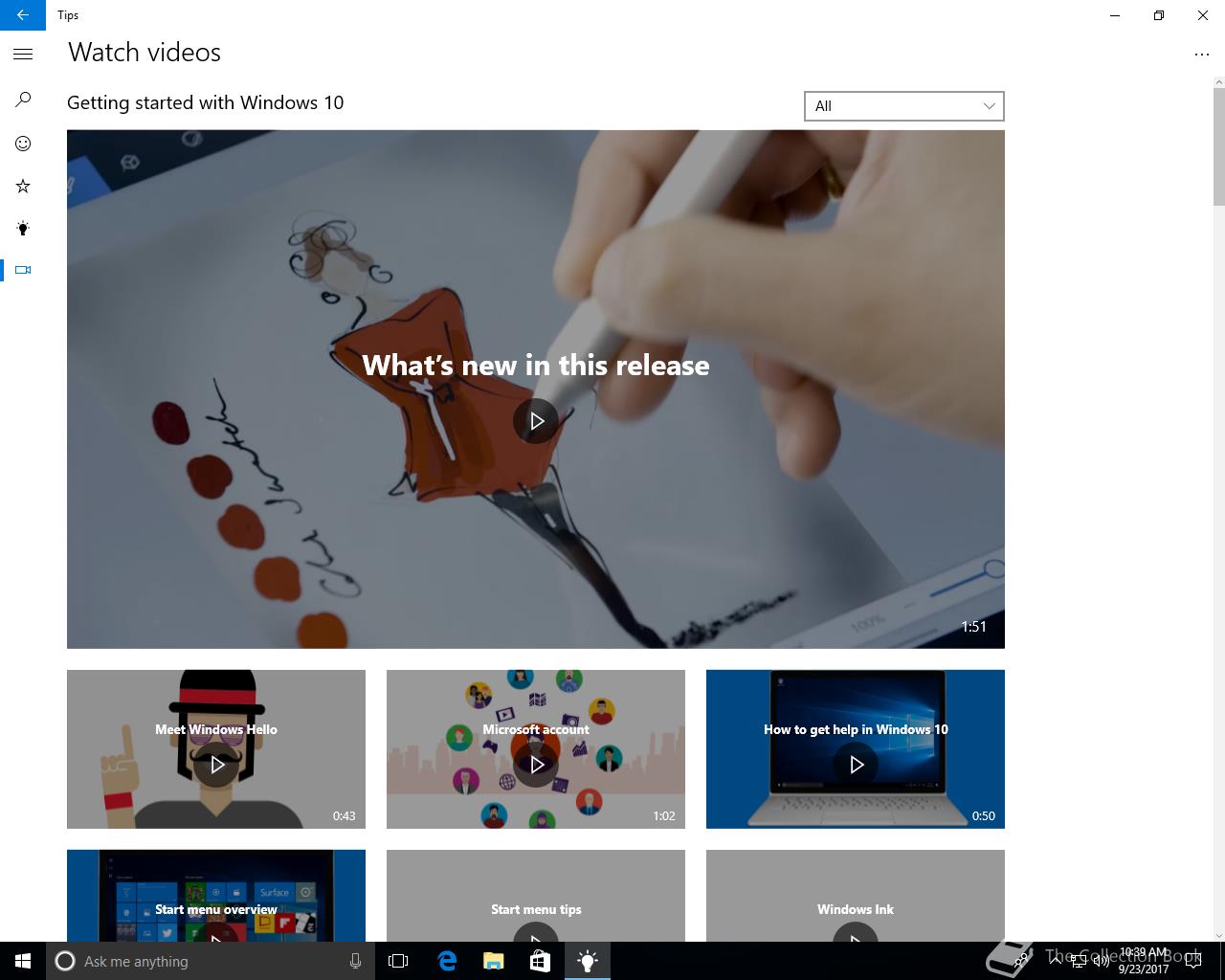Play the Microsoft account video
This screenshot has height=980, width=1225.
pos(536,765)
